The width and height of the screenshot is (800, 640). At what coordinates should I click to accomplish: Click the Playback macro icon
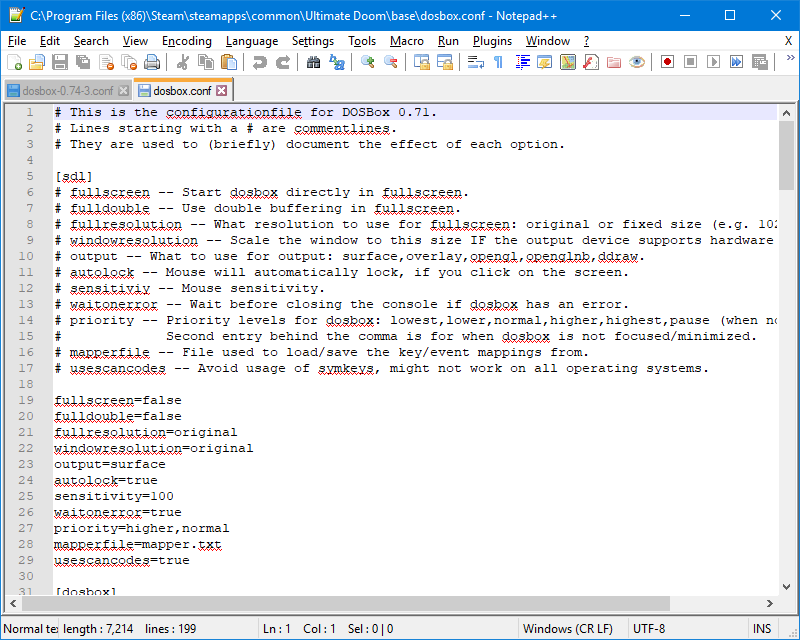pos(713,62)
